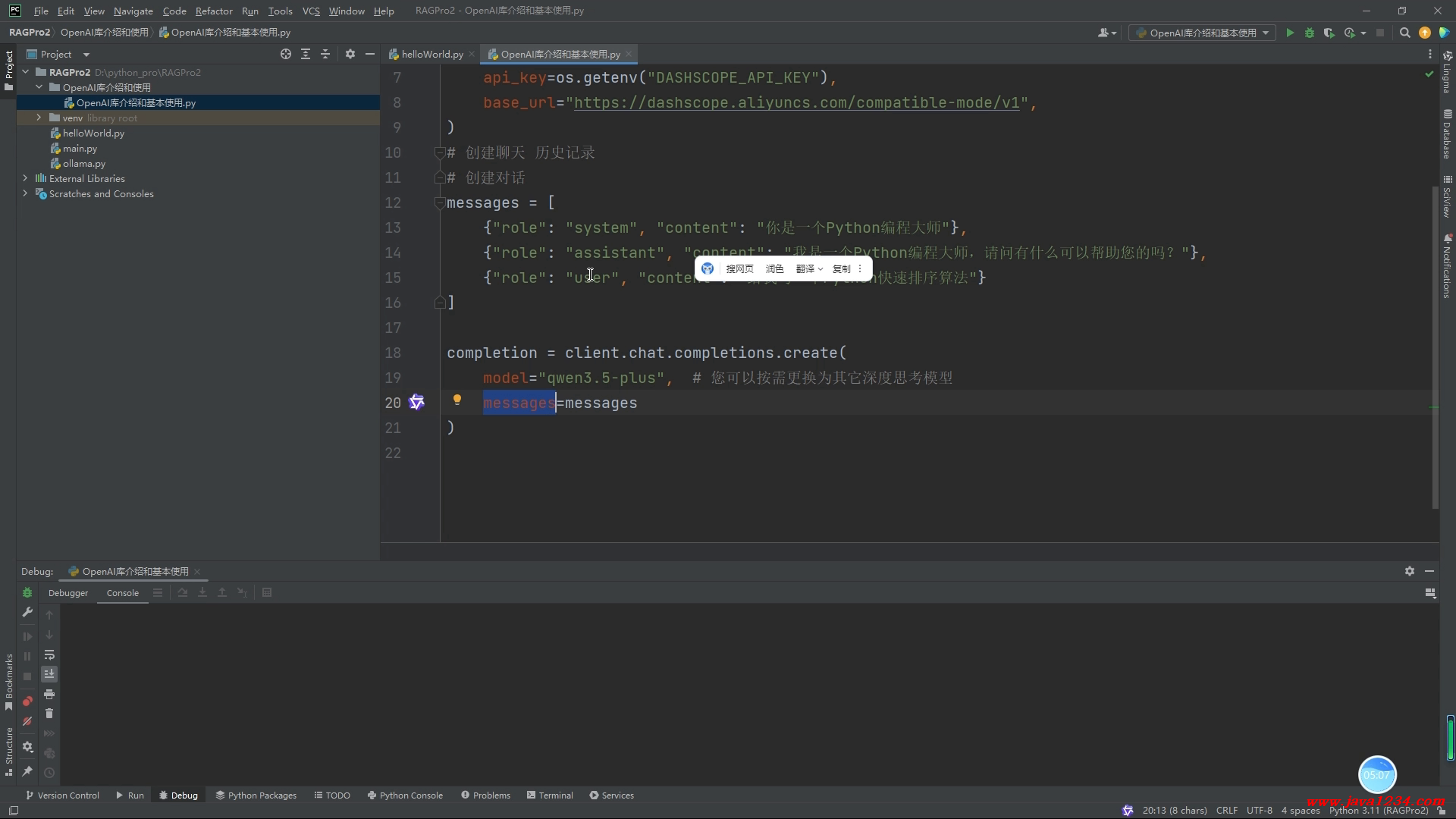Open Search Everywhere magnifier icon
Viewport: 1456px width, 819px height.
coord(1404,33)
